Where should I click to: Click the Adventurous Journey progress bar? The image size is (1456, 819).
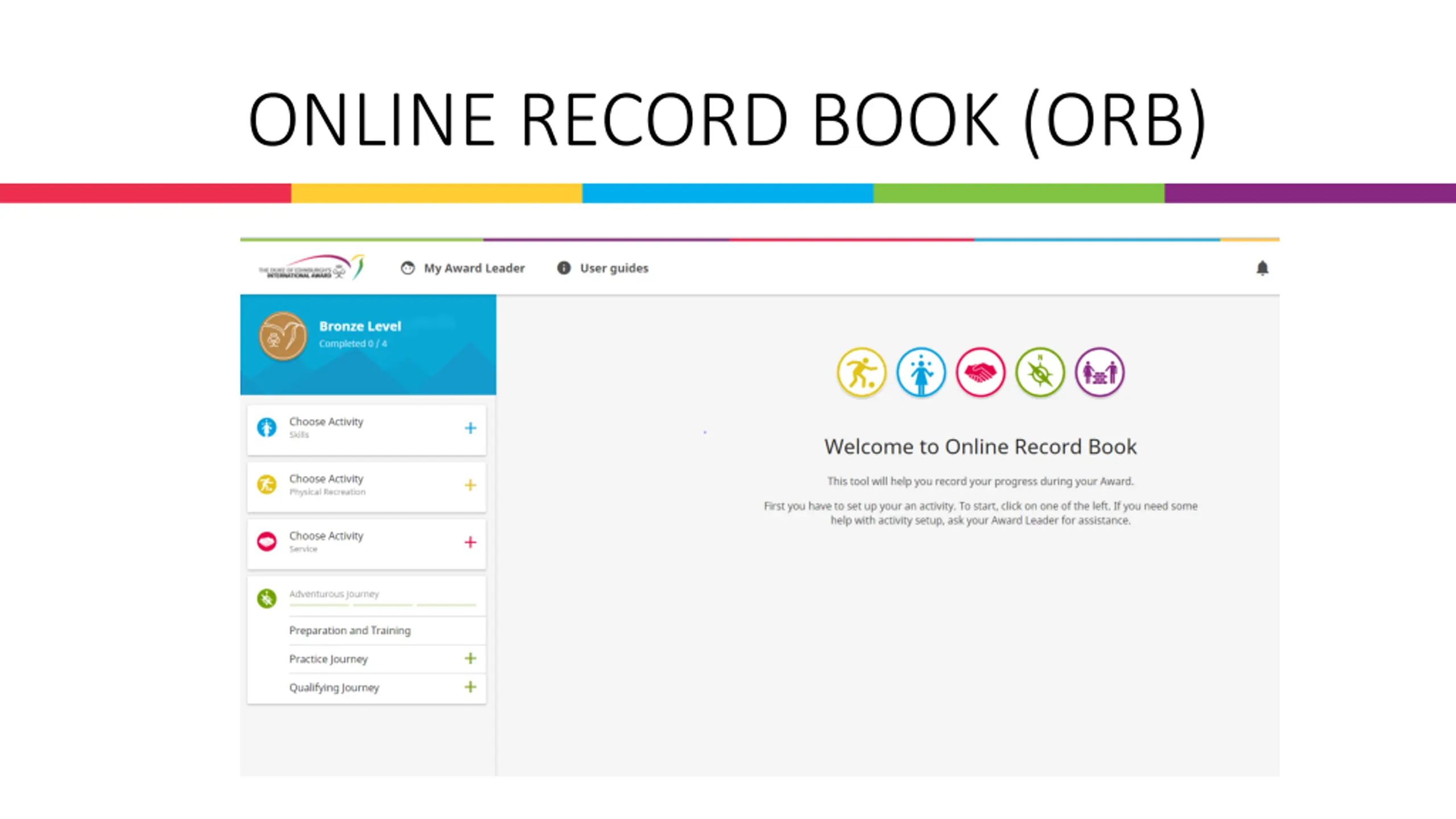[x=383, y=605]
